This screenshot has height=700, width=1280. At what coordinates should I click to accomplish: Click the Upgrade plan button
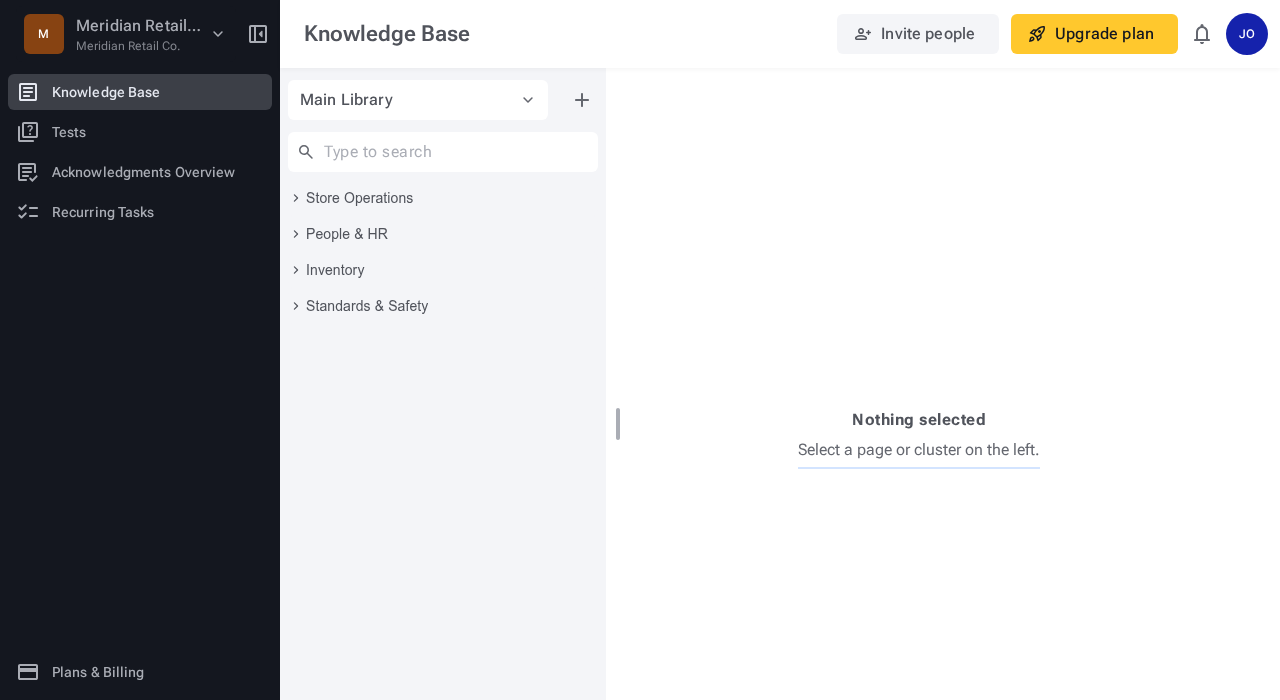(1094, 34)
